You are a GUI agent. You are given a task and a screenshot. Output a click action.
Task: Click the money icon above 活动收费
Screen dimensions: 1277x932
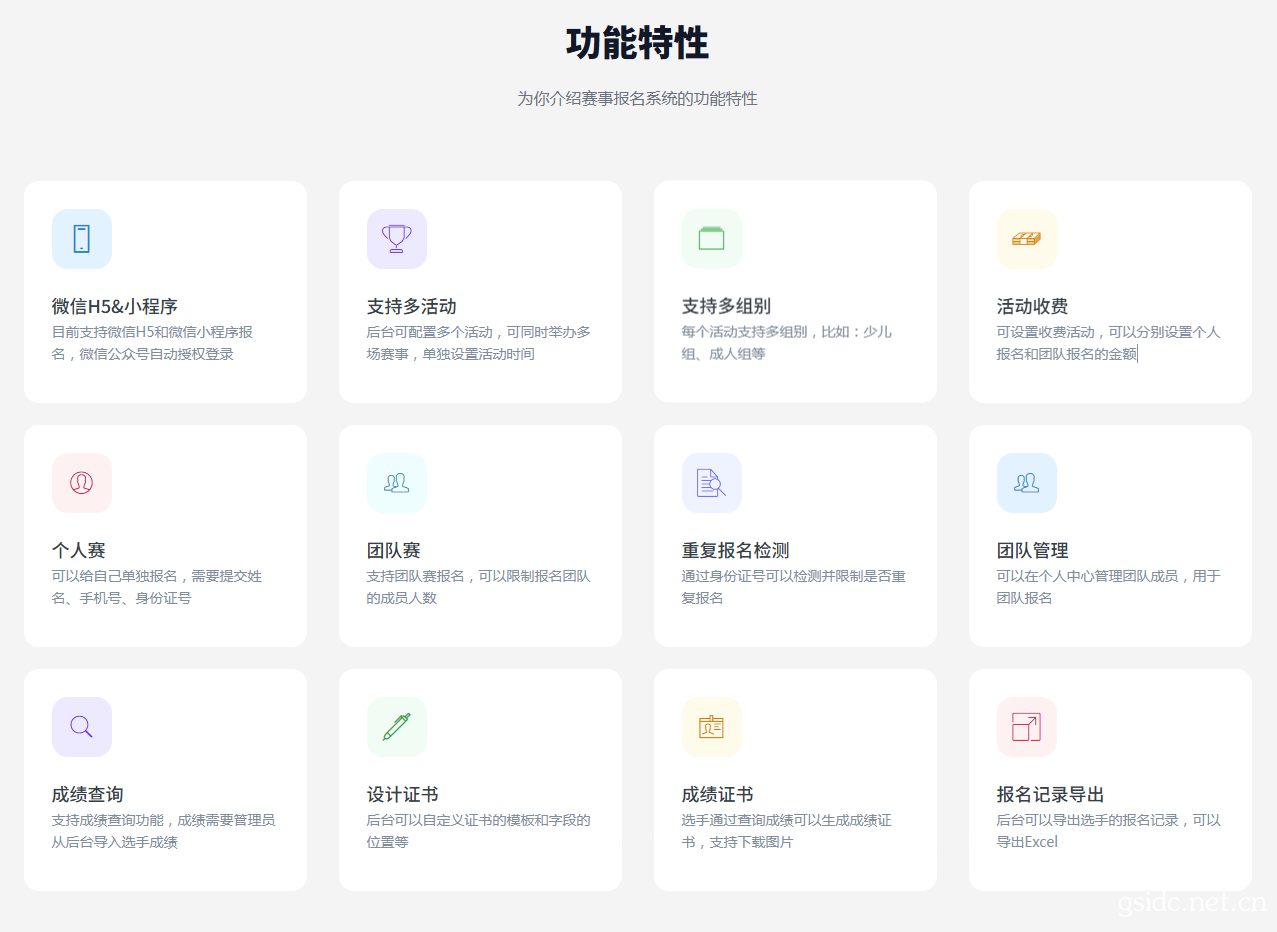pyautogui.click(x=1027, y=239)
